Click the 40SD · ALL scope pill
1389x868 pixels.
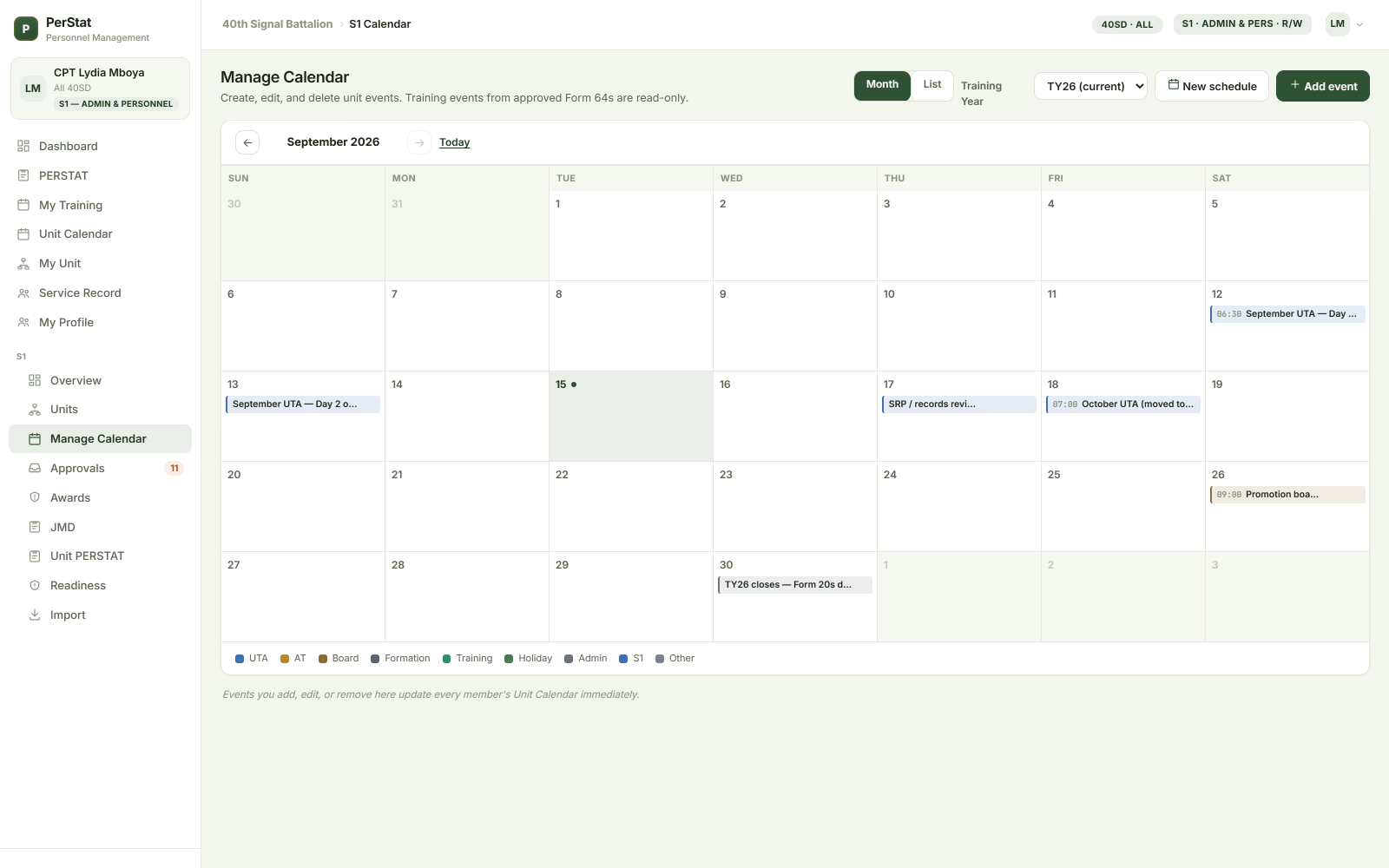point(1127,24)
